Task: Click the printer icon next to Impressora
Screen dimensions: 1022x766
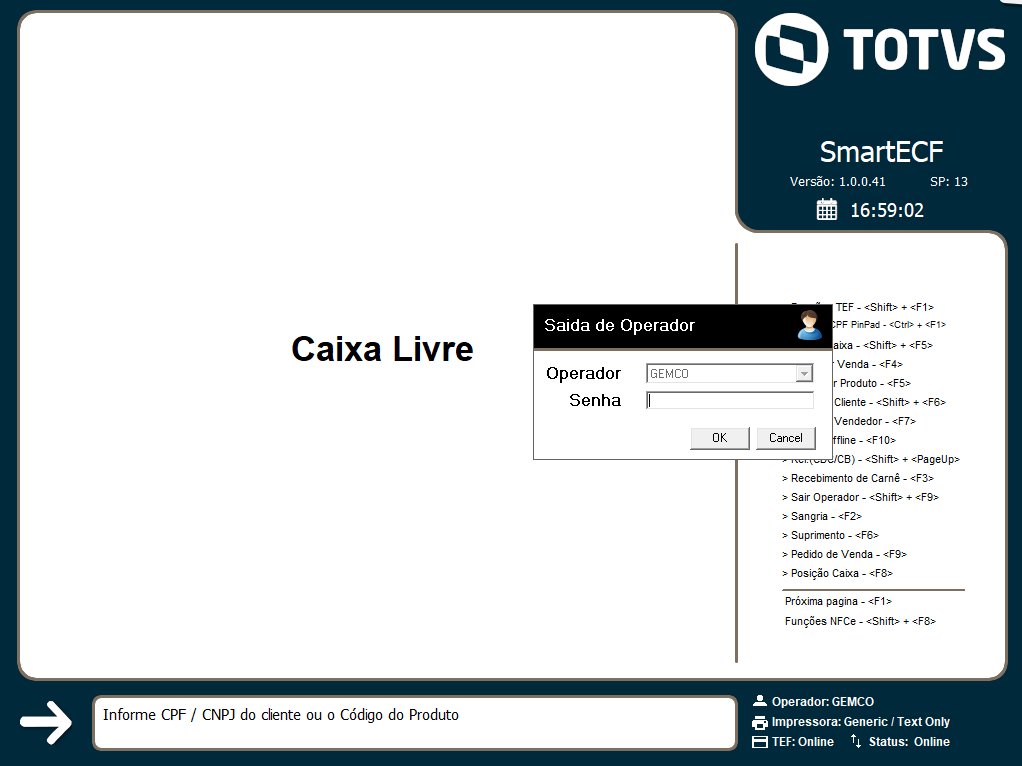Action: point(759,722)
